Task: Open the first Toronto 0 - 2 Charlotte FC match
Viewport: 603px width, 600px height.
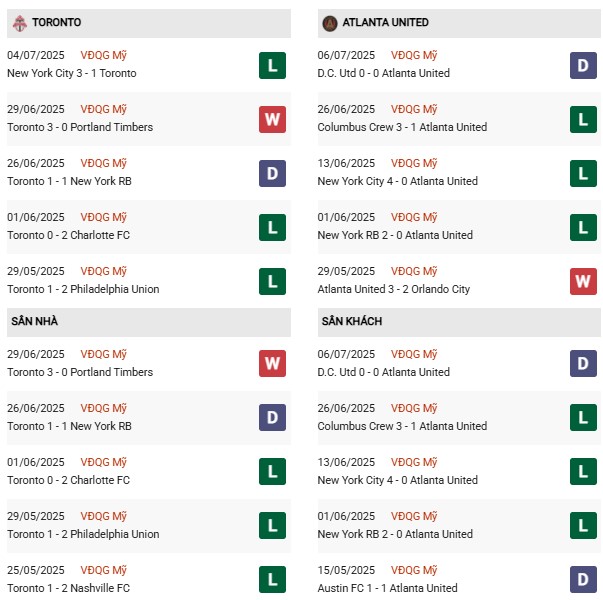Action: coord(68,235)
